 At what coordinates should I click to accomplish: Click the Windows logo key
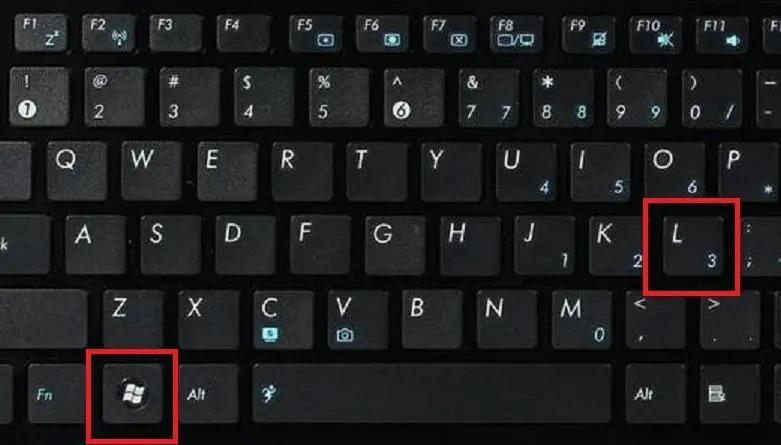tap(132, 393)
